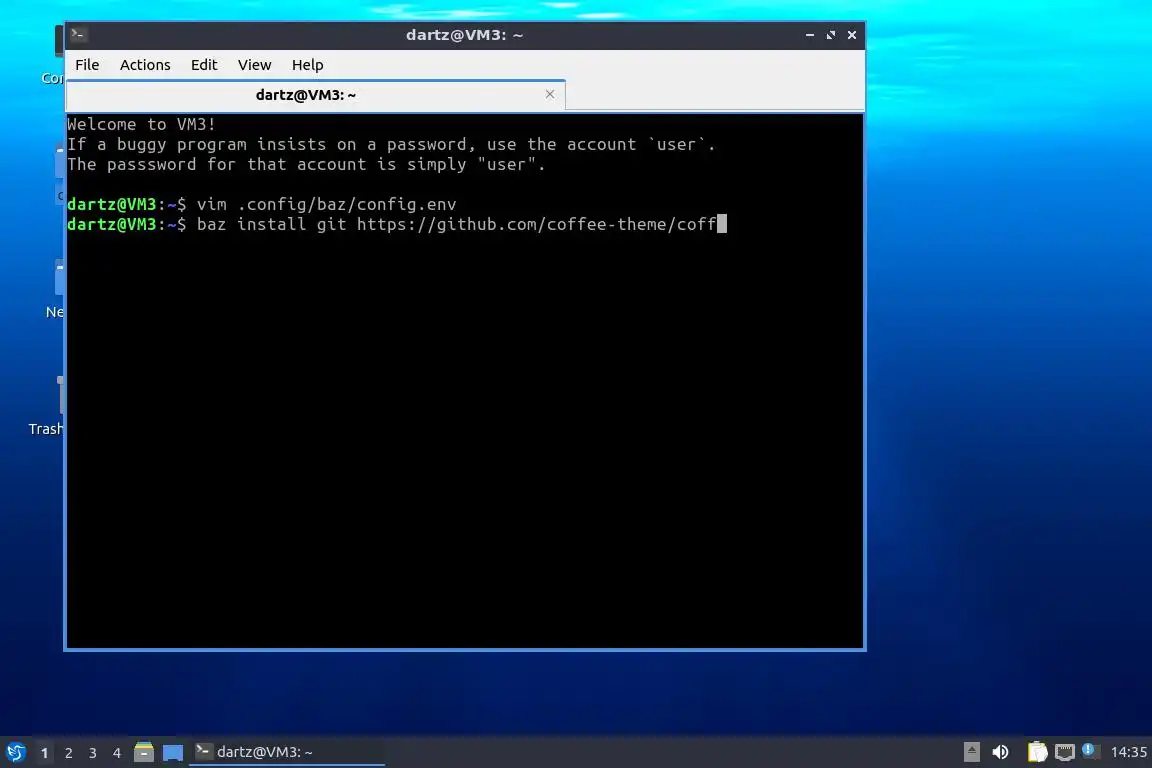Minimize the terminal window
Screen dimensions: 1152x768
point(810,35)
